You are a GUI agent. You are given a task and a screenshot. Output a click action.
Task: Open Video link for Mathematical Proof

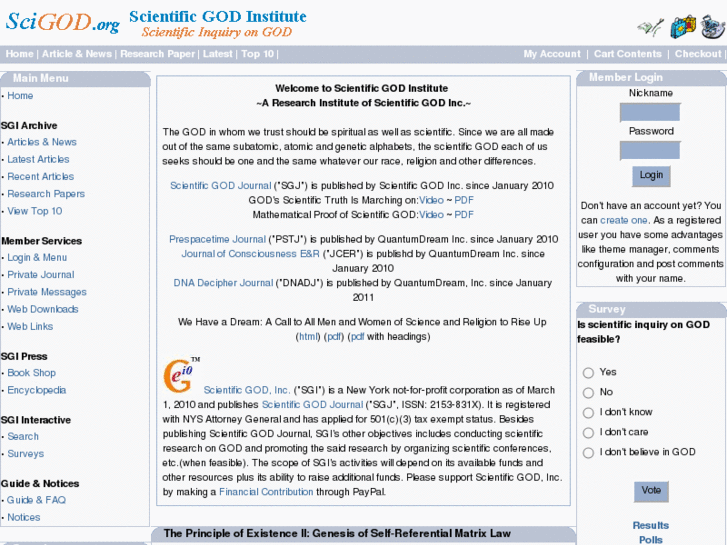[x=431, y=215]
